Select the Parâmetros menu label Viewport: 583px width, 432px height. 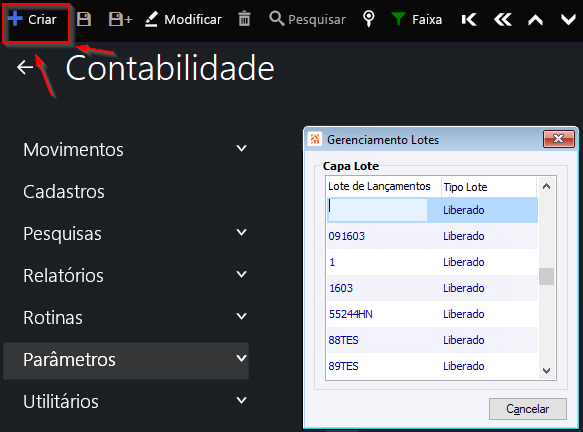click(70, 360)
